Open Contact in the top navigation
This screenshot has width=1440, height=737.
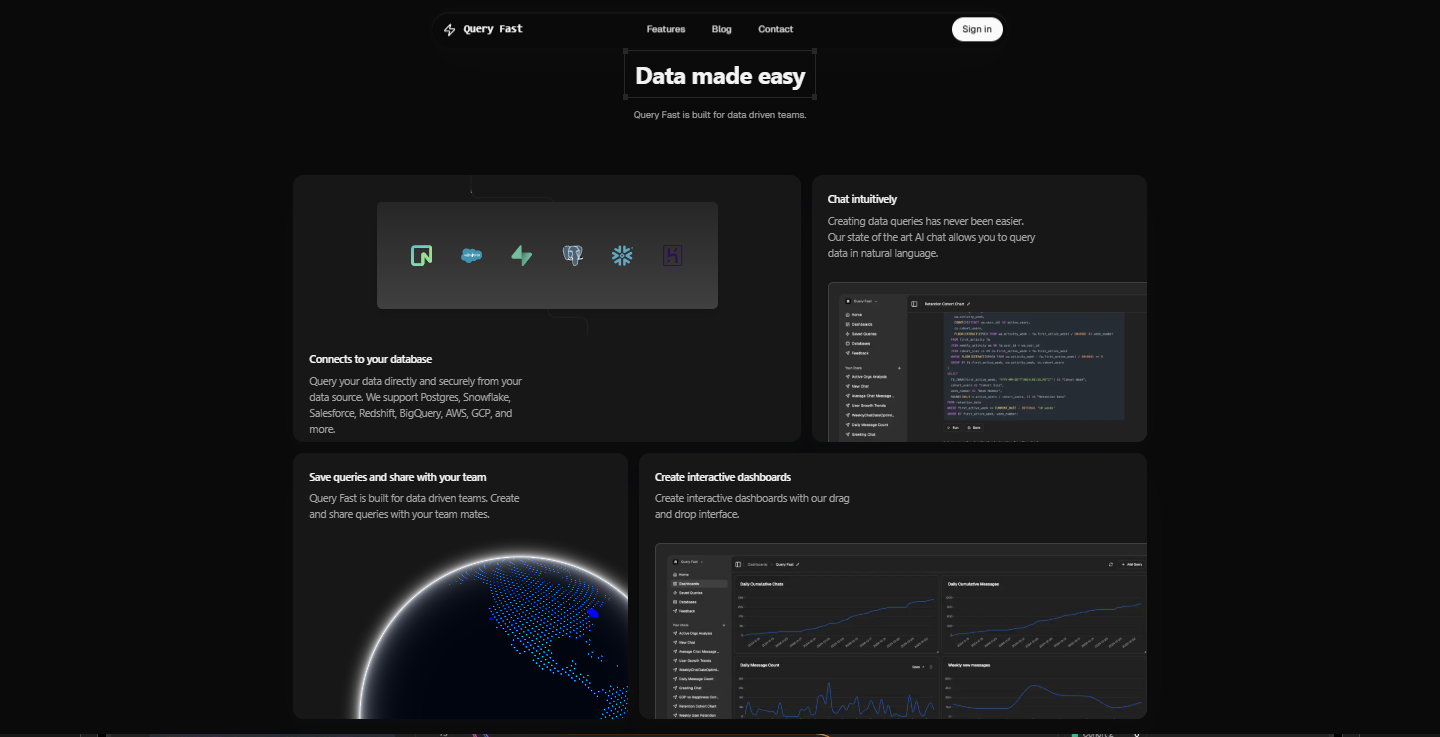pos(776,29)
